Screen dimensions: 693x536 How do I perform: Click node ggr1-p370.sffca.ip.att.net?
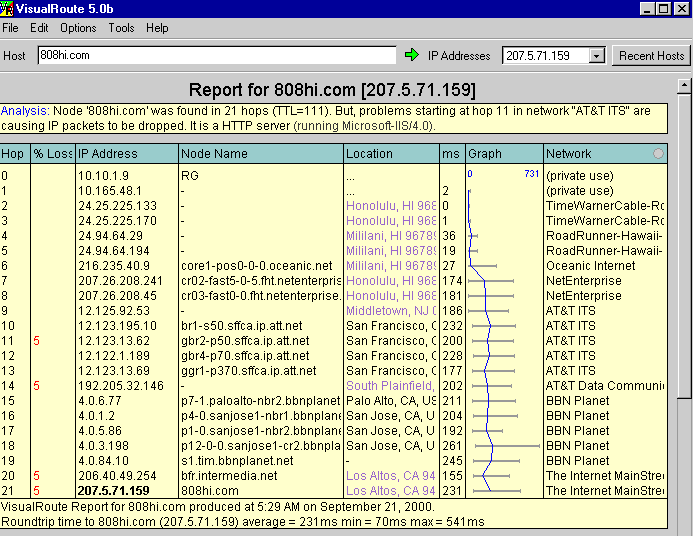pos(248,371)
